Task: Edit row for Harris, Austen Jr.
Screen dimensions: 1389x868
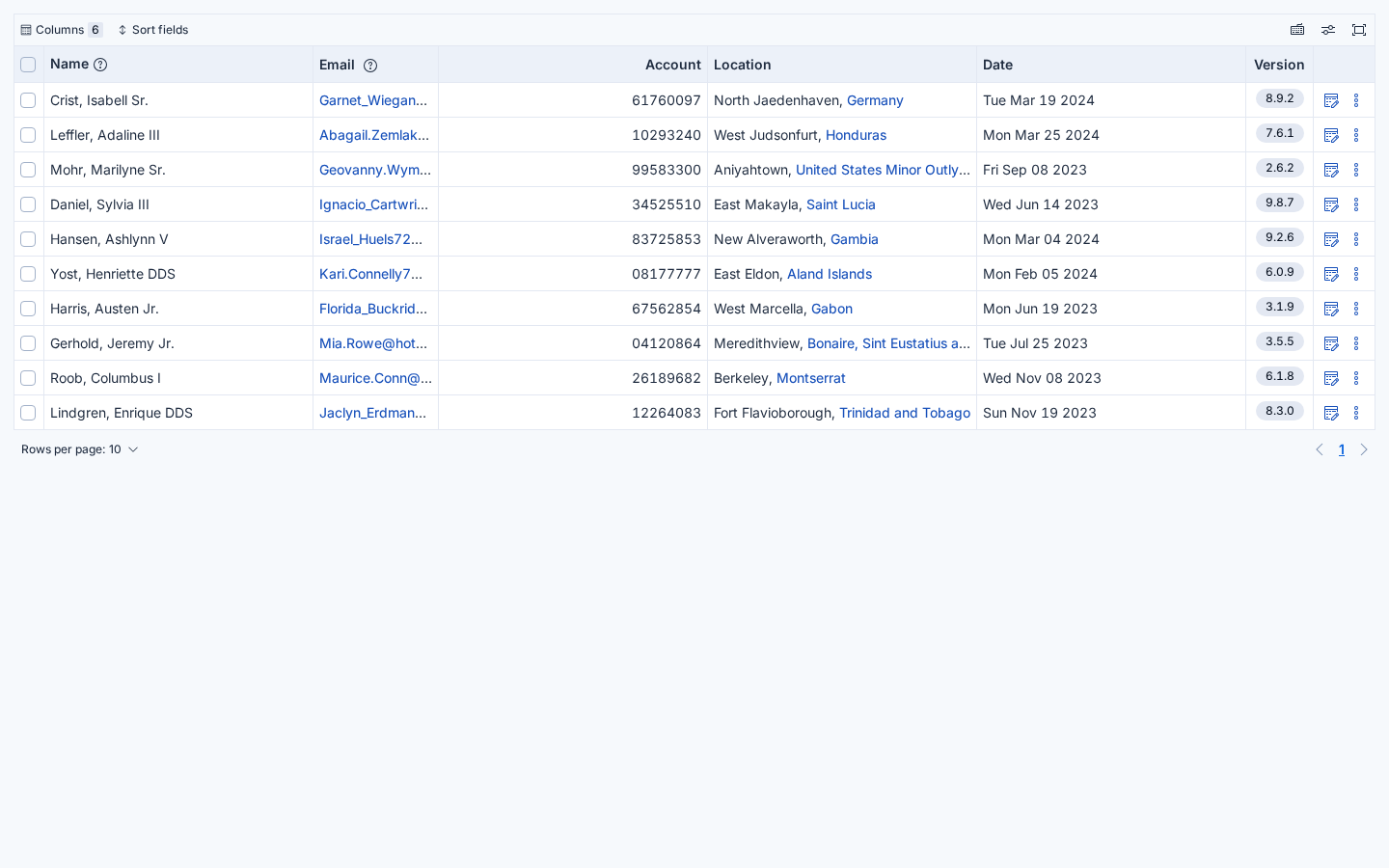Action: coord(1331,309)
